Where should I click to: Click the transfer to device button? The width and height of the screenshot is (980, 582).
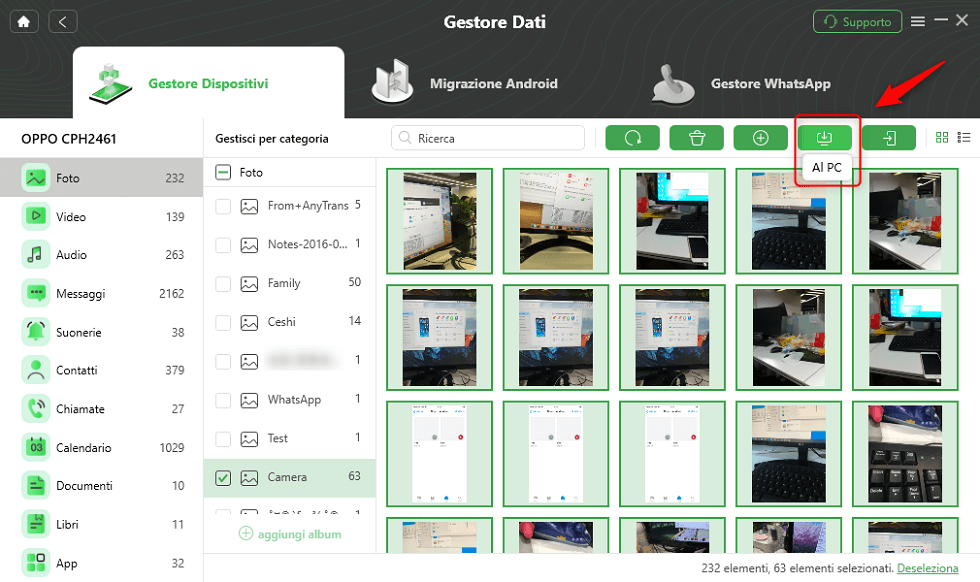pyautogui.click(x=889, y=138)
